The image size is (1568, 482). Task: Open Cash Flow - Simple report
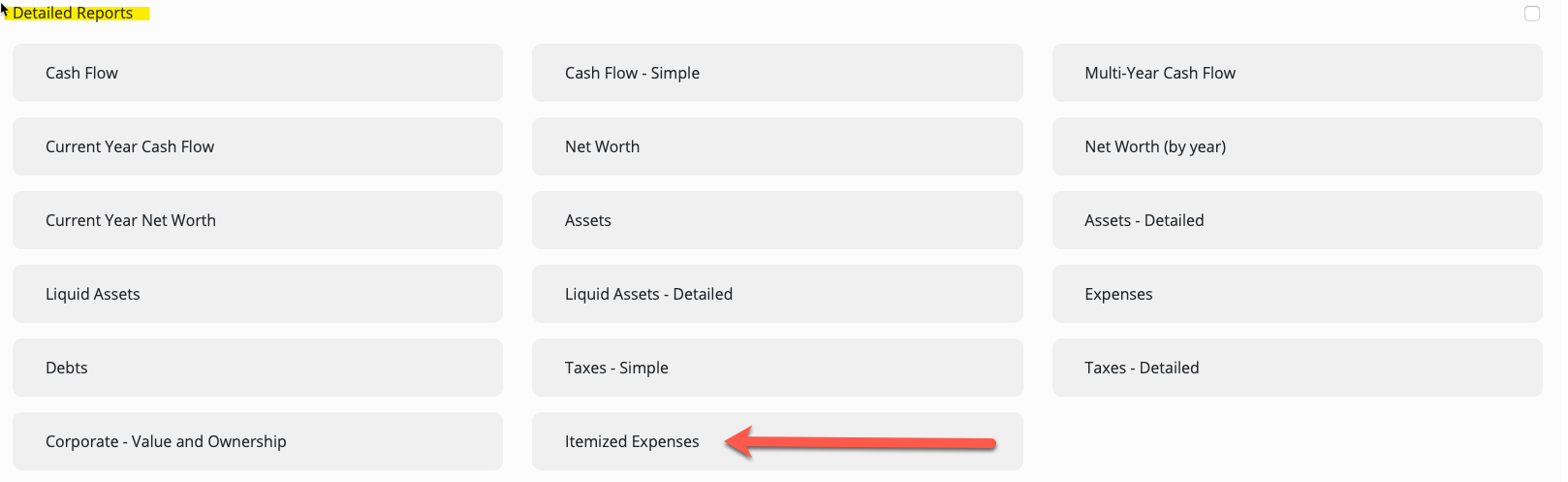777,73
